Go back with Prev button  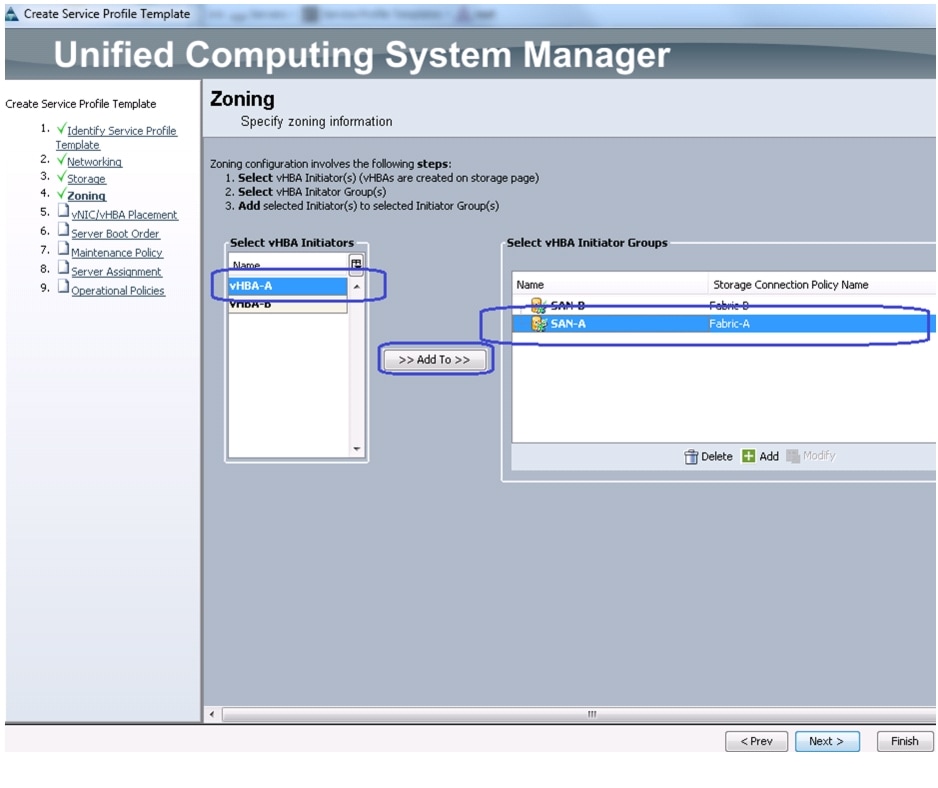coord(756,741)
